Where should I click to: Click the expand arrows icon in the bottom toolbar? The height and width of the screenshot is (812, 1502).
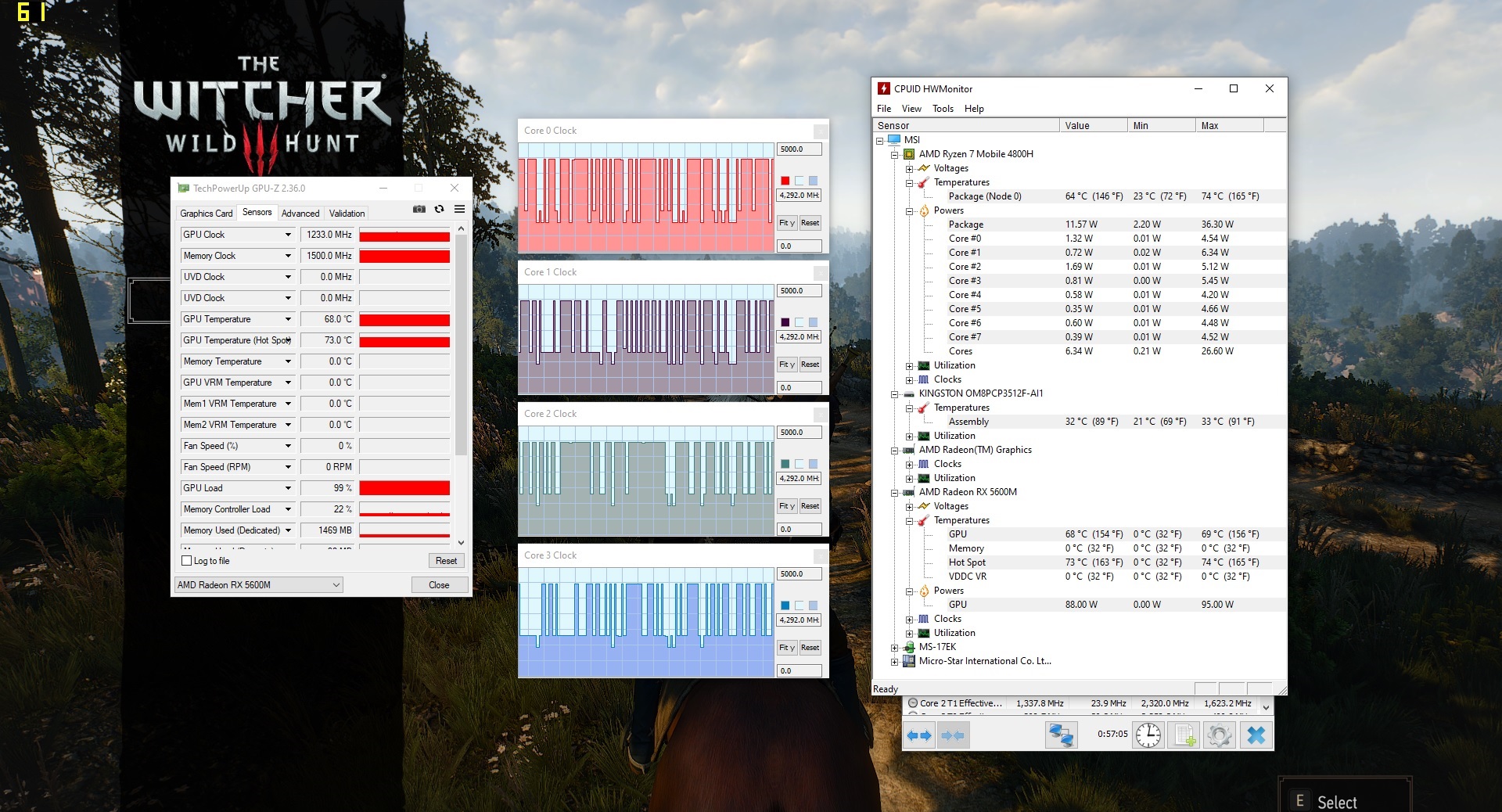[x=920, y=735]
